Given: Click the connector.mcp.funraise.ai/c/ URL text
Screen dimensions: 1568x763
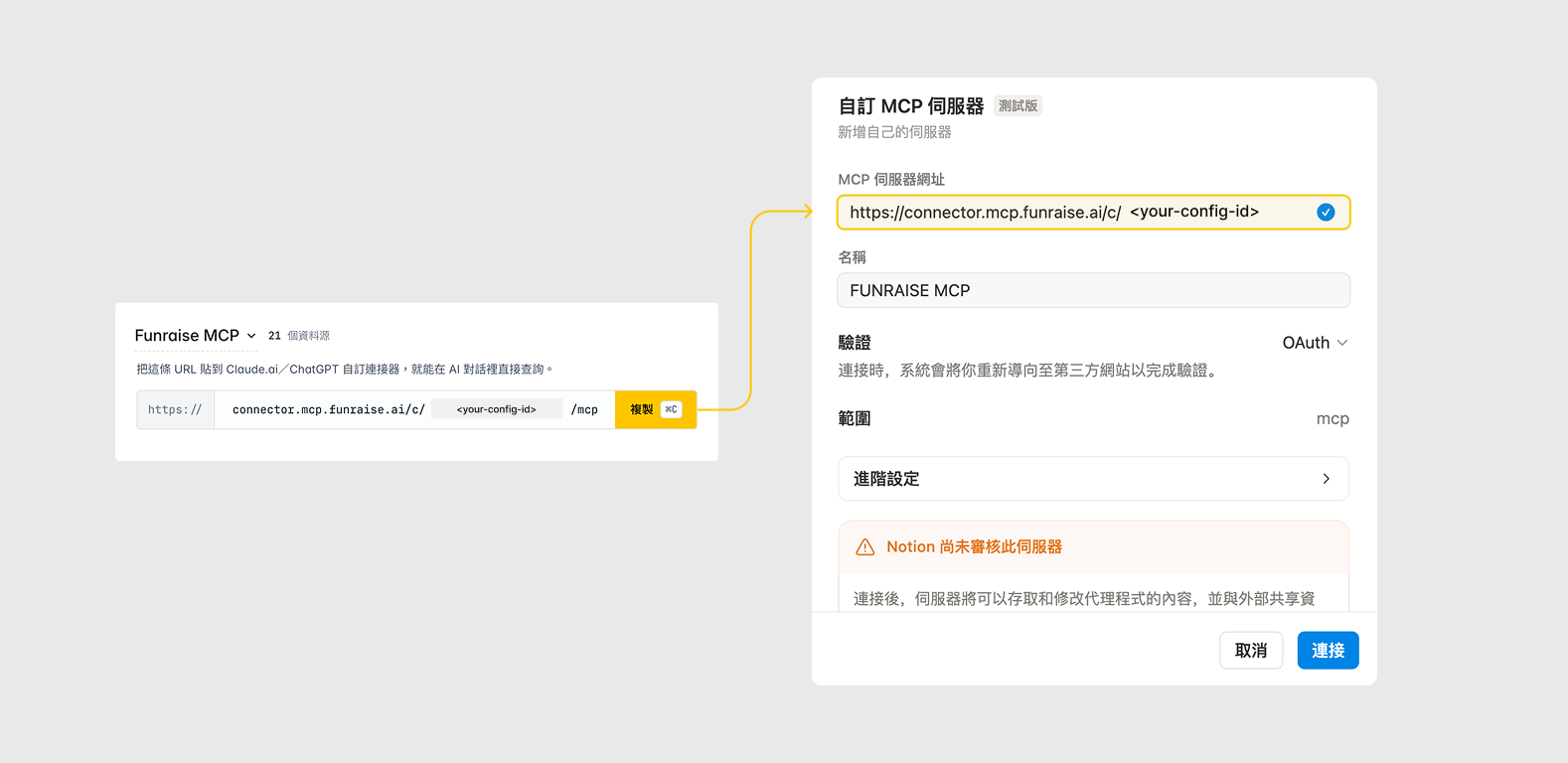Looking at the screenshot, I should 329,409.
